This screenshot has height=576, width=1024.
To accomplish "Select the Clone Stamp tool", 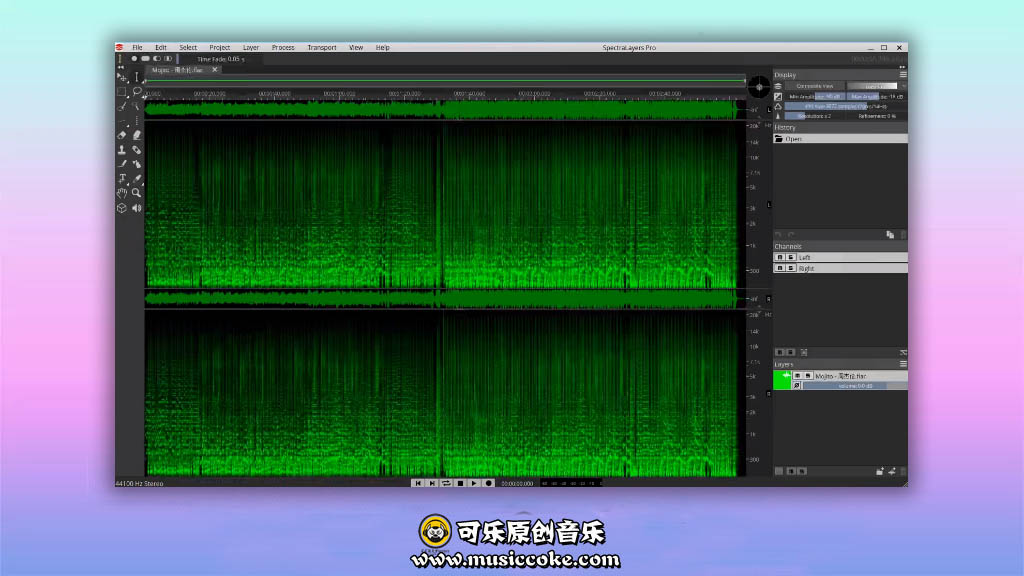I will click(x=121, y=150).
